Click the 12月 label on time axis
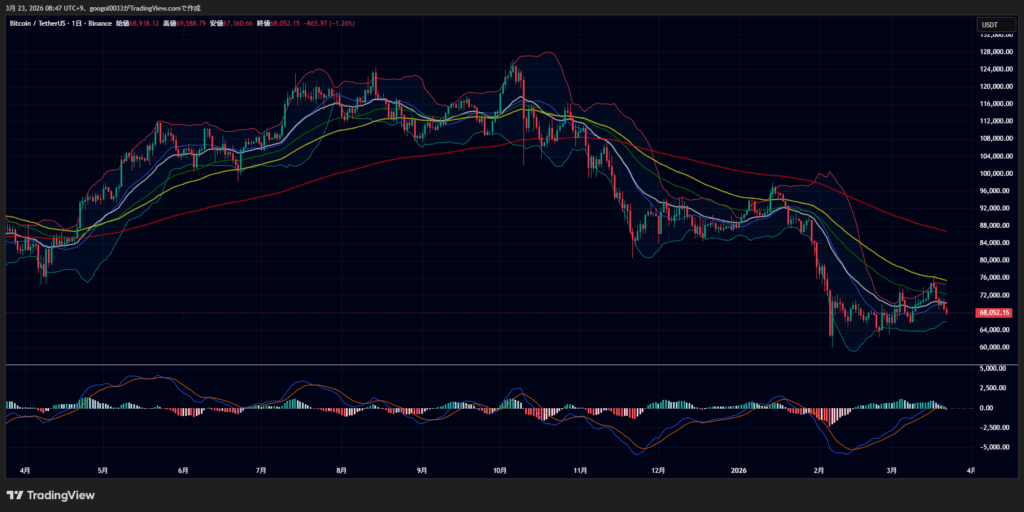Screen dimensions: 1024x512 click(658, 469)
